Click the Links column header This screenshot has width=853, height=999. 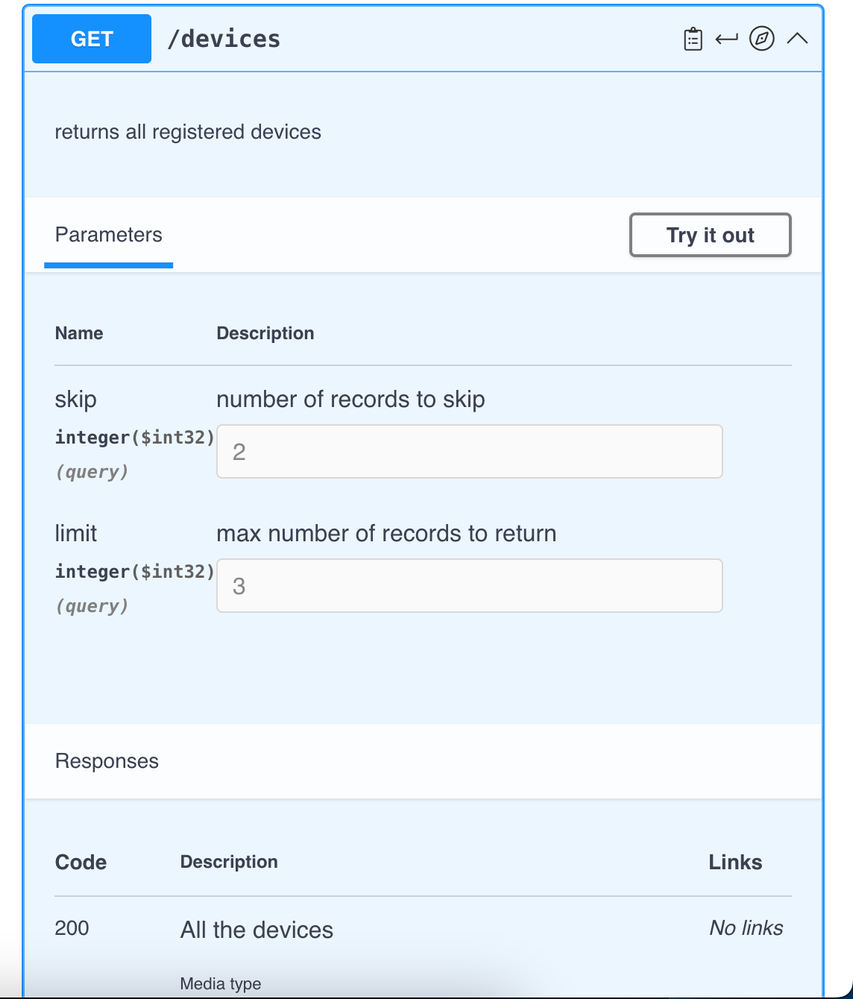[735, 862]
